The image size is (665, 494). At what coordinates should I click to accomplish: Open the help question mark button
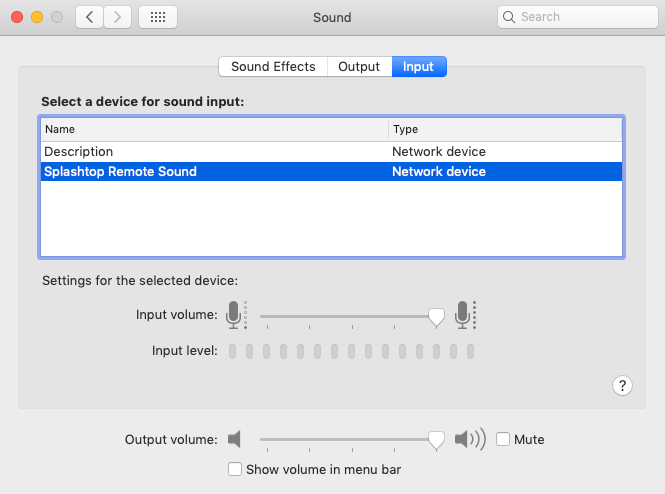point(622,385)
